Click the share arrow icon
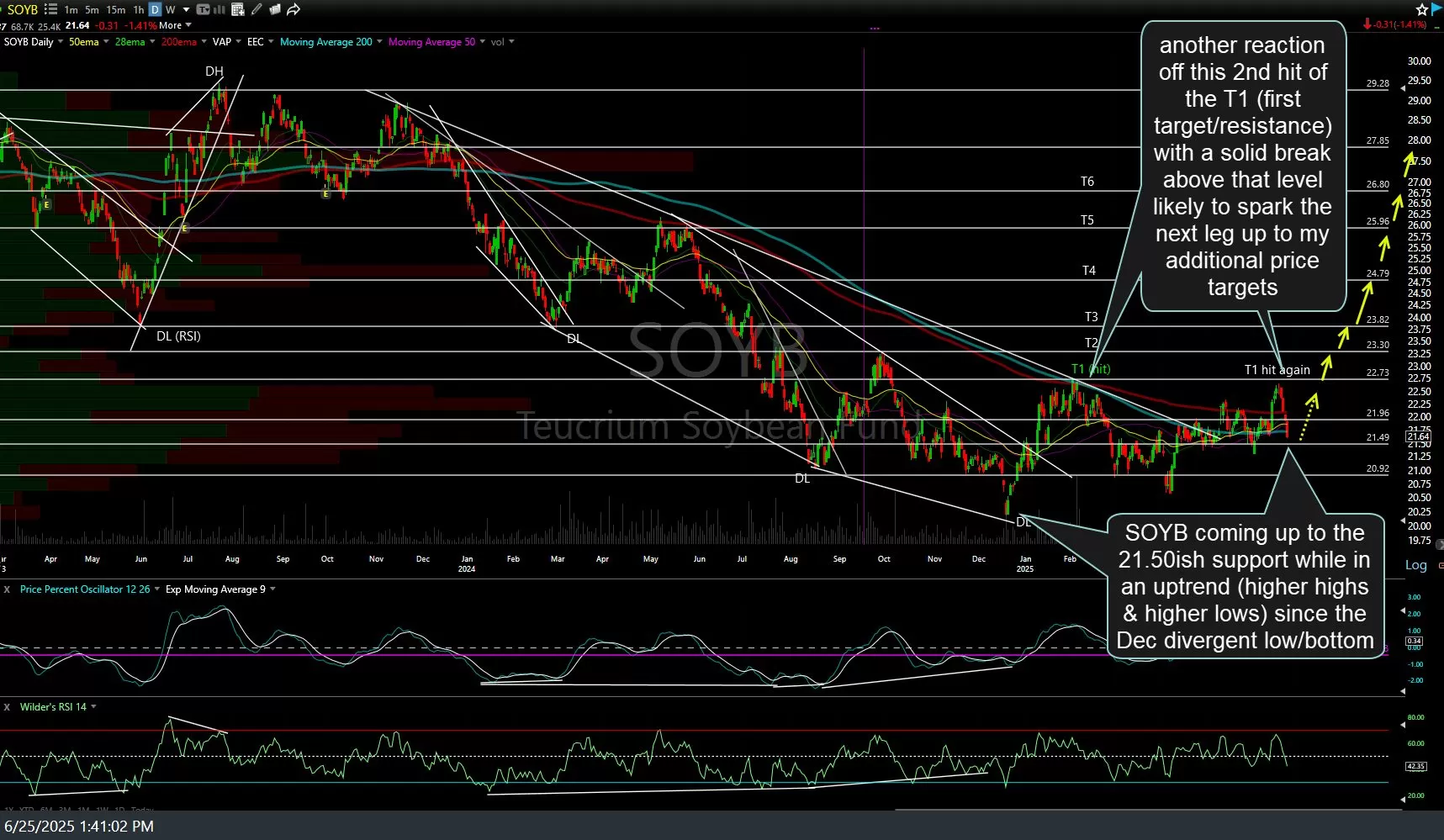 [x=294, y=9]
